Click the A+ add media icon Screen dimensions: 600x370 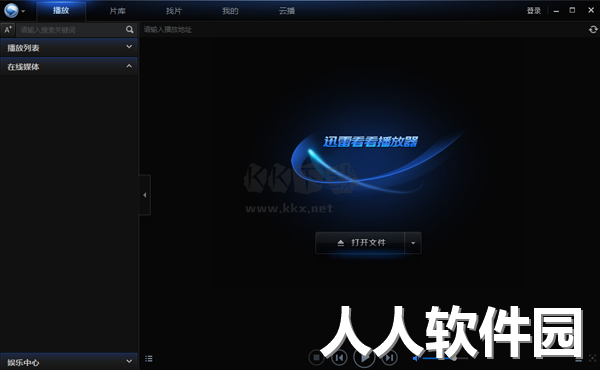(8, 29)
